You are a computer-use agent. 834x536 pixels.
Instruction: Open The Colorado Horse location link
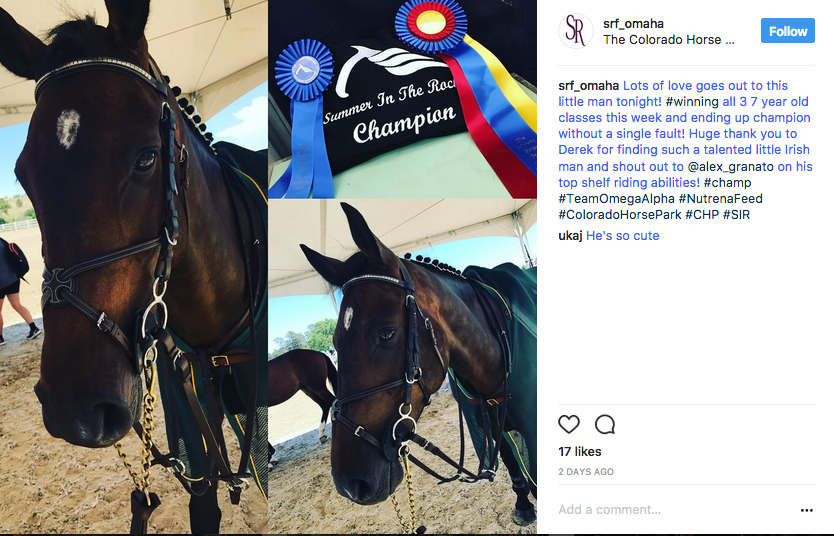[669, 40]
